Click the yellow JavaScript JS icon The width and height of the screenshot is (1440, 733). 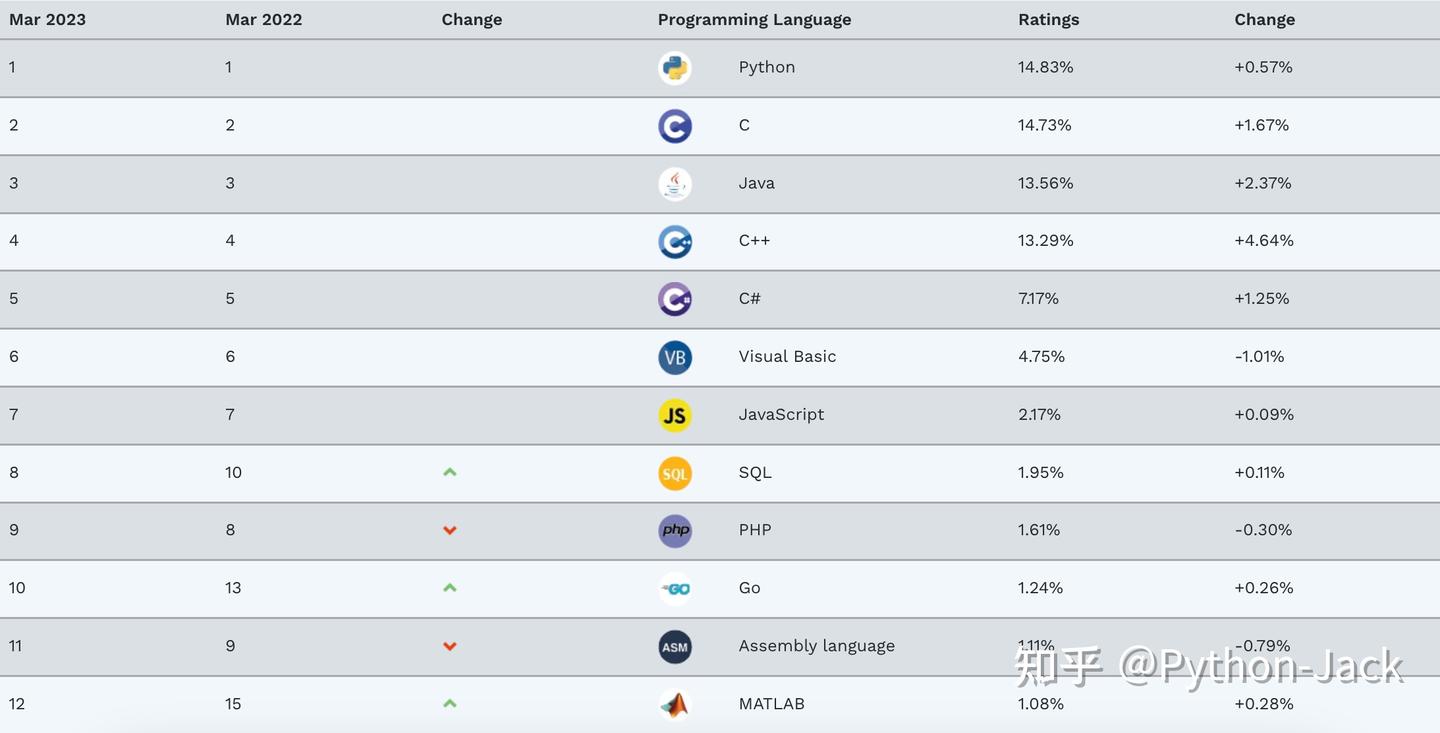pyautogui.click(x=675, y=415)
